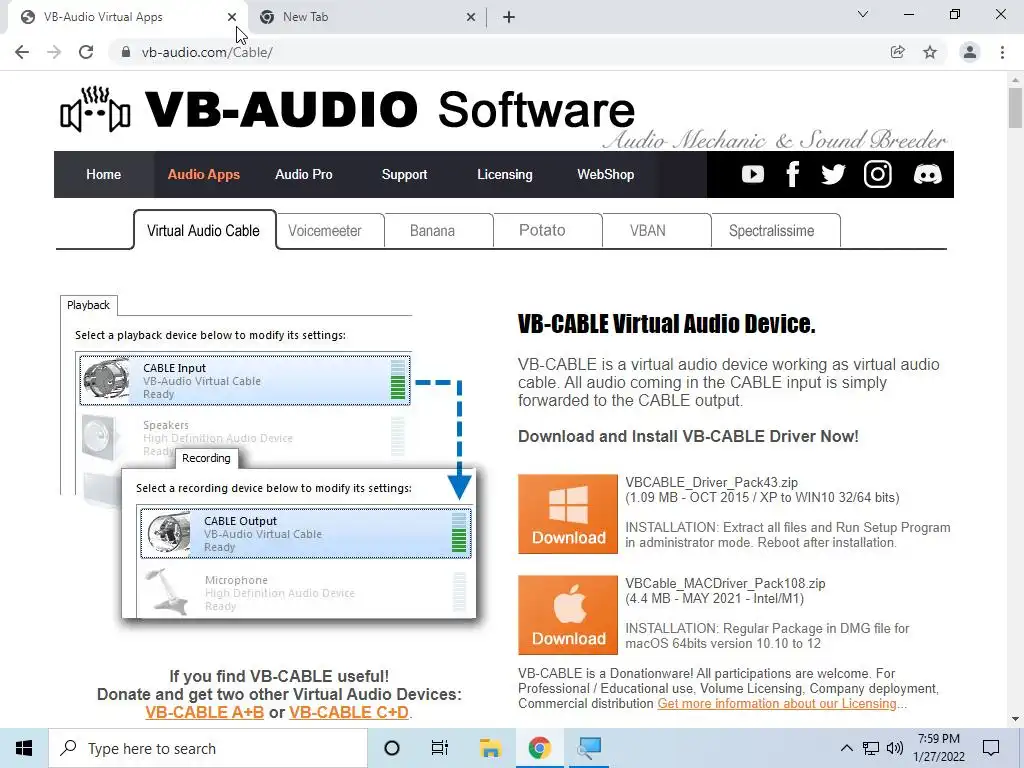Close the New Tab tab
Image resolution: width=1024 pixels, height=768 pixels.
point(471,18)
